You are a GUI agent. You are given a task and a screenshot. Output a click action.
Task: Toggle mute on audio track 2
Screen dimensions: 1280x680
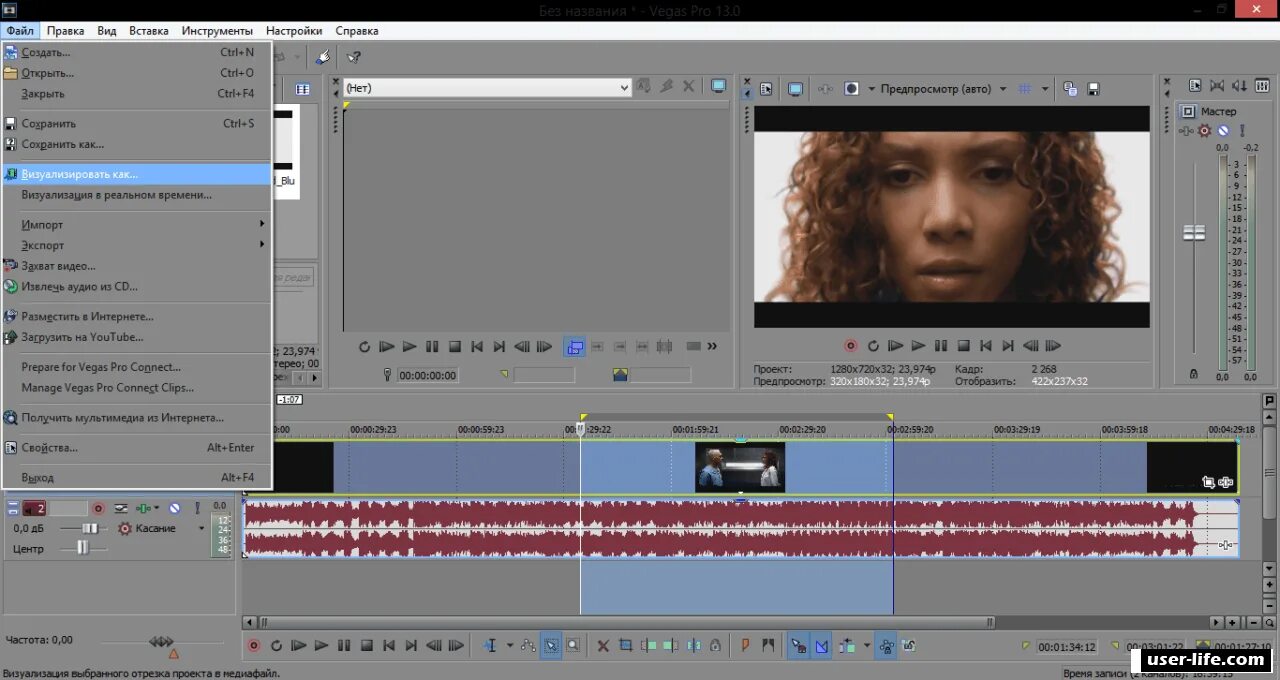(175, 508)
